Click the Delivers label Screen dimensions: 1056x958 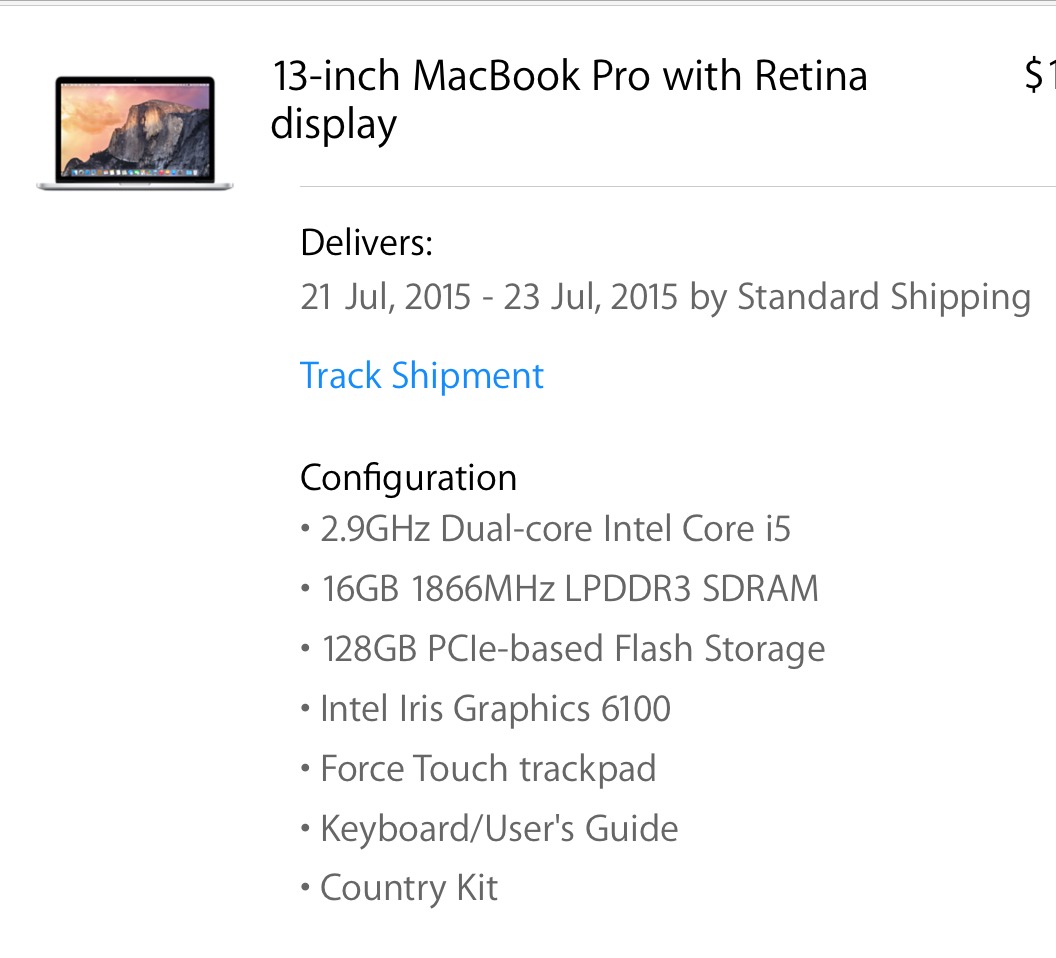[366, 243]
